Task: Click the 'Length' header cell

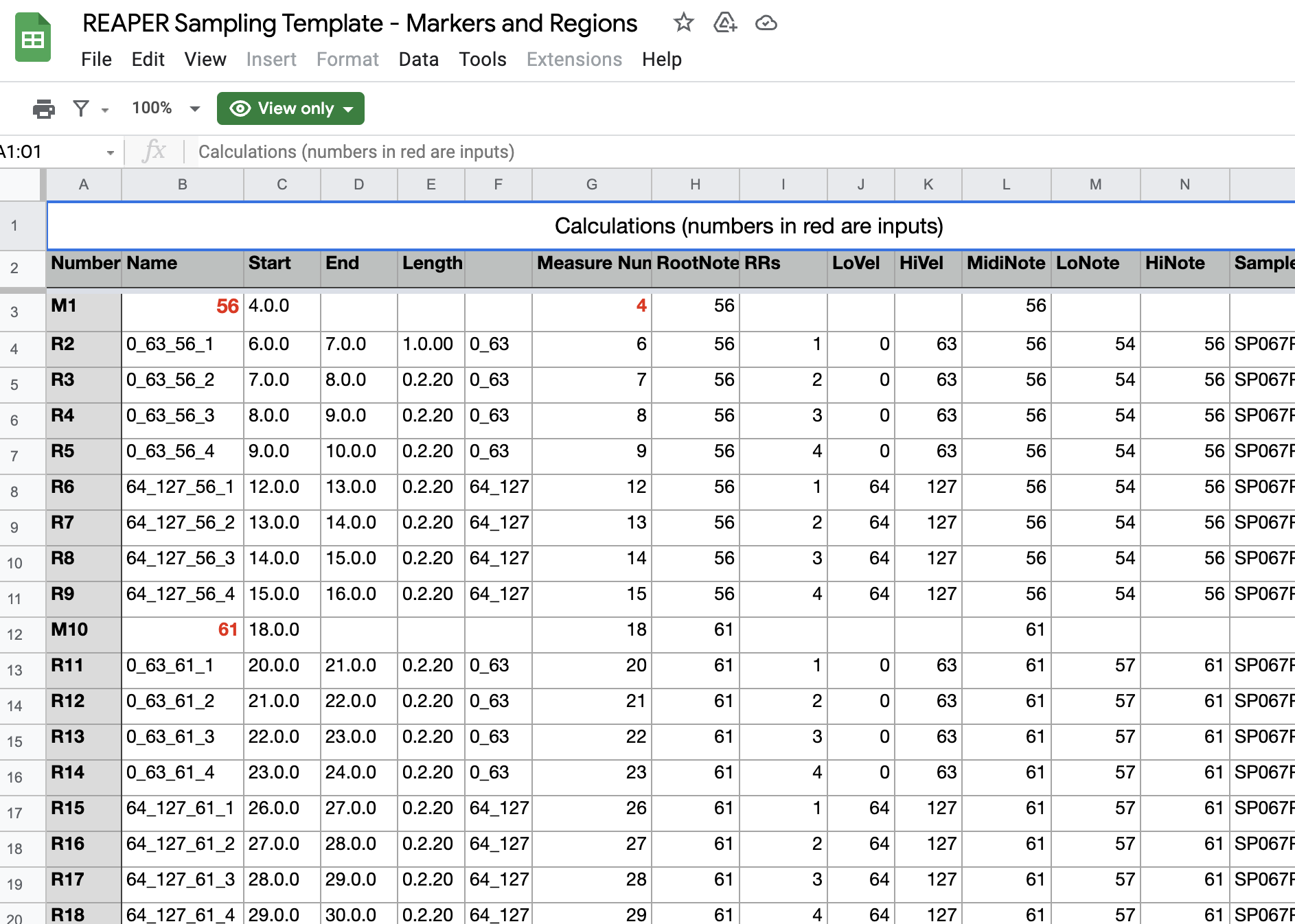Action: [x=431, y=268]
